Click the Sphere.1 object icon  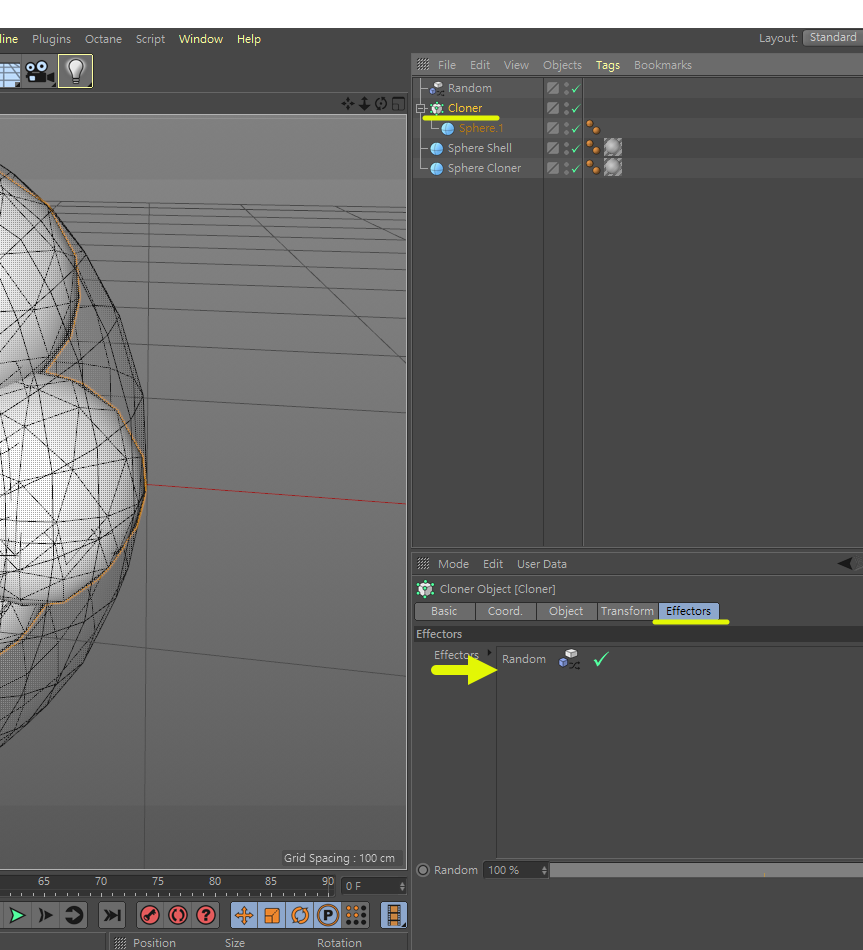pyautogui.click(x=448, y=128)
